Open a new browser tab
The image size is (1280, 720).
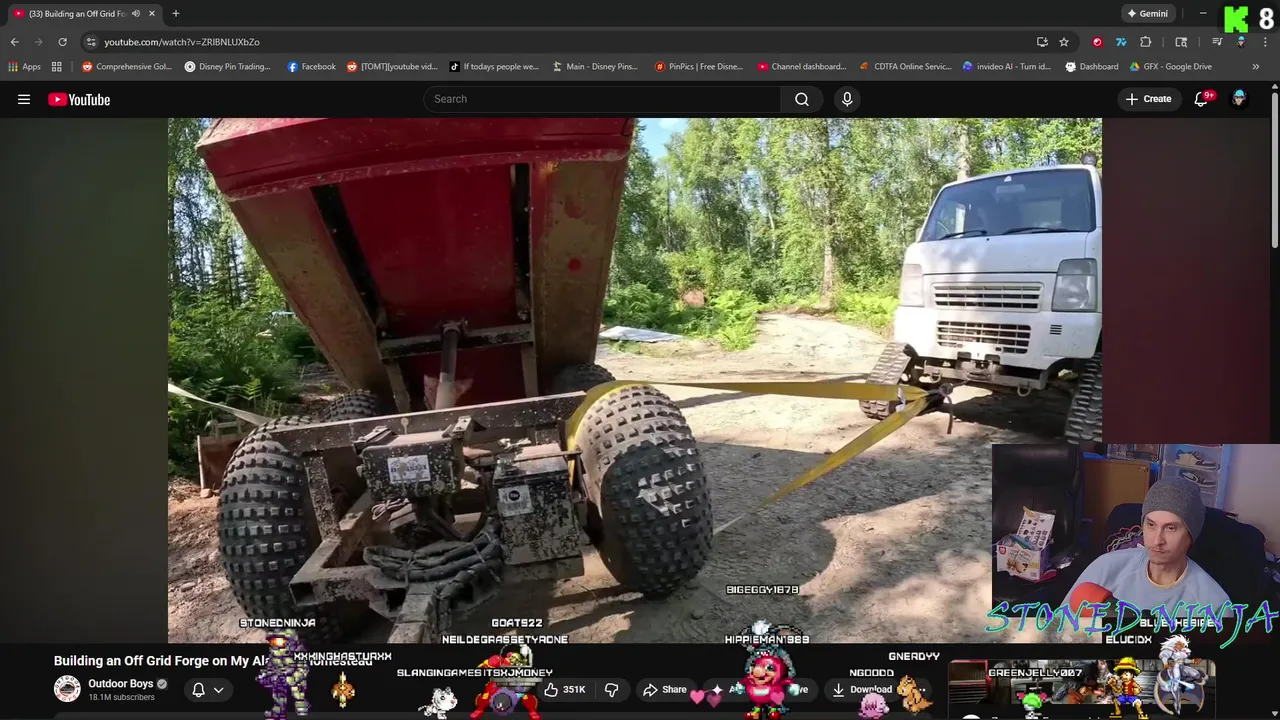[175, 13]
